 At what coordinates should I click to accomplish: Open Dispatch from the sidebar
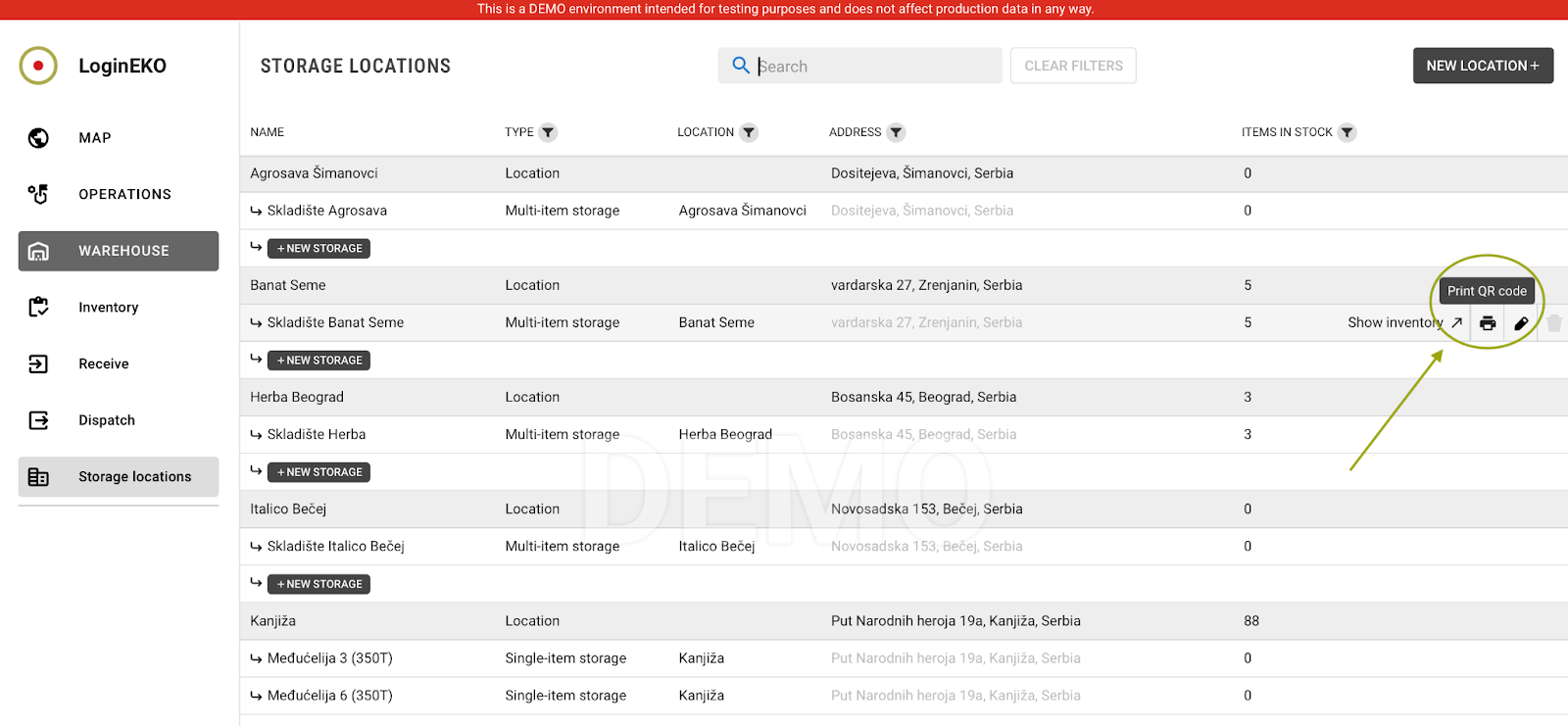click(106, 420)
